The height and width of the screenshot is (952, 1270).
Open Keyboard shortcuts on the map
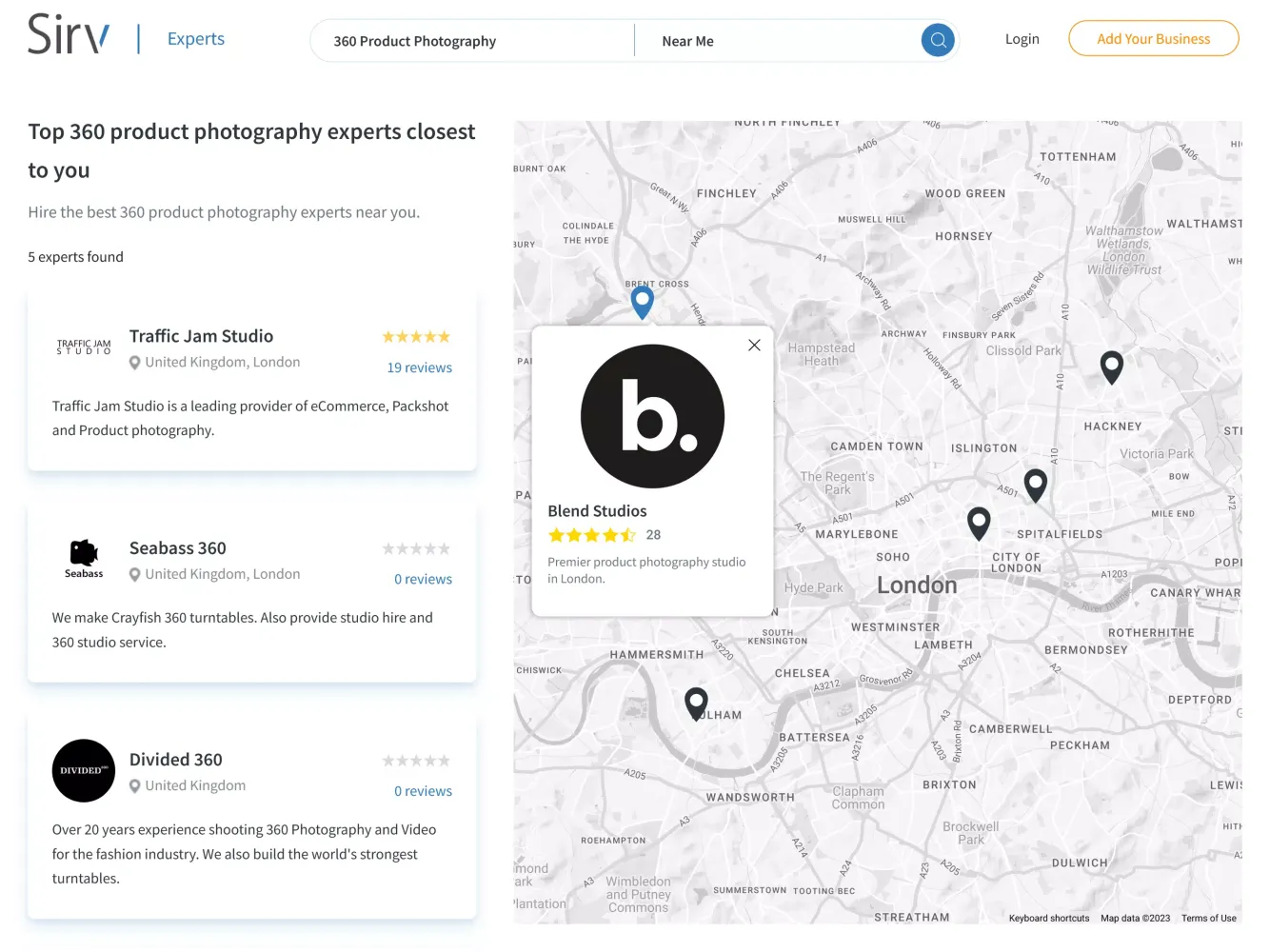(x=1049, y=918)
